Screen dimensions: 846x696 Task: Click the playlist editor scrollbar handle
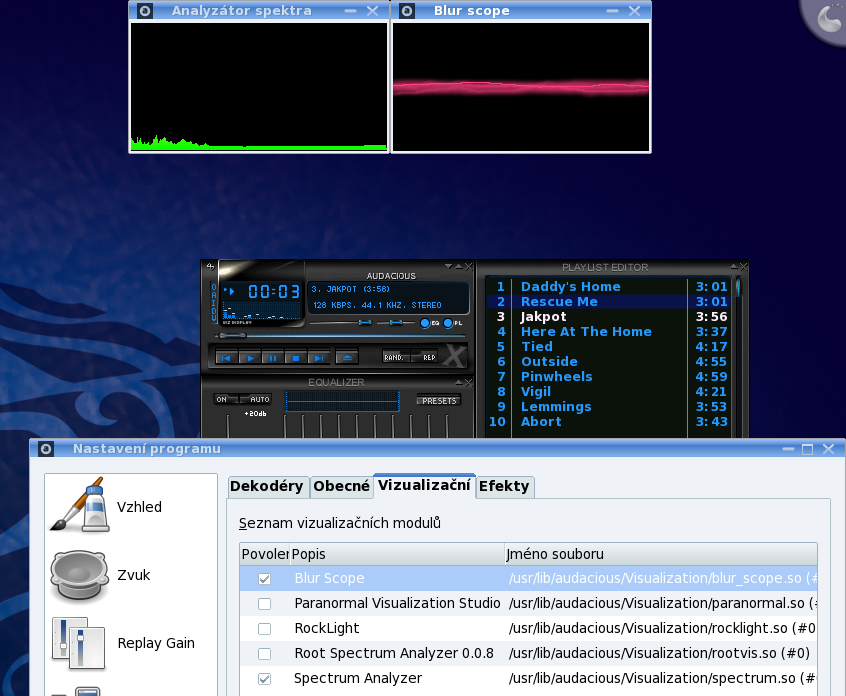[738, 286]
